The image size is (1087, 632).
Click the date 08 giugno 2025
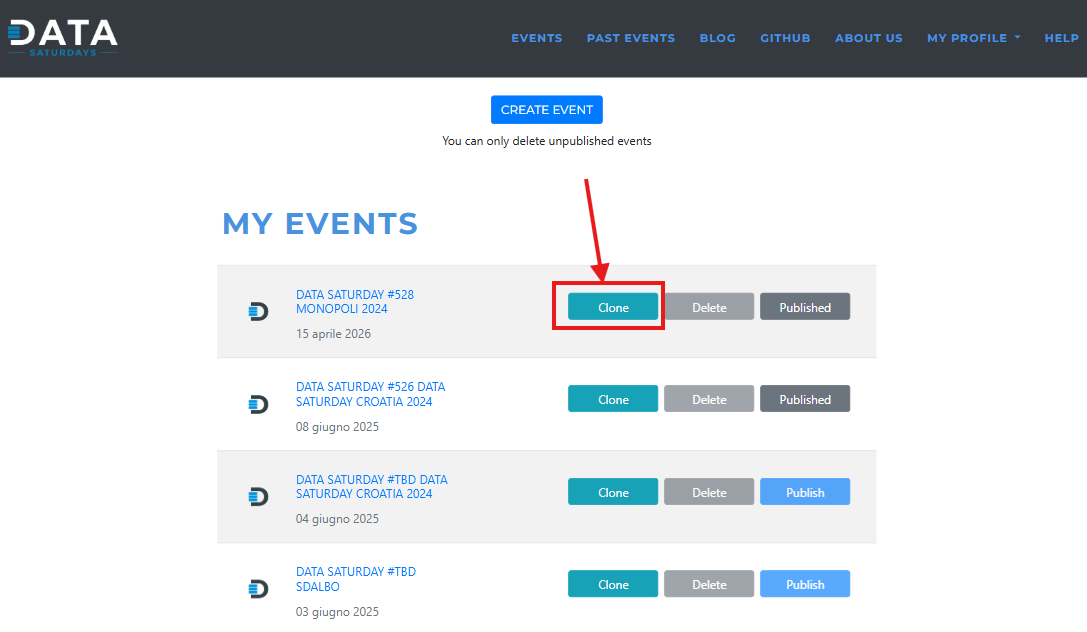tap(338, 427)
